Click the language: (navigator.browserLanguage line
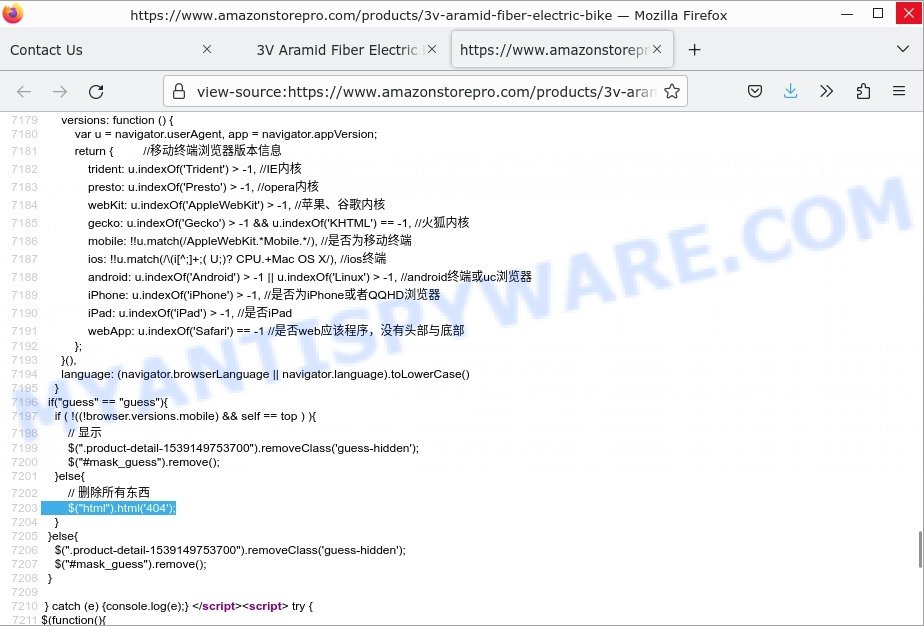This screenshot has width=924, height=626. [265, 374]
